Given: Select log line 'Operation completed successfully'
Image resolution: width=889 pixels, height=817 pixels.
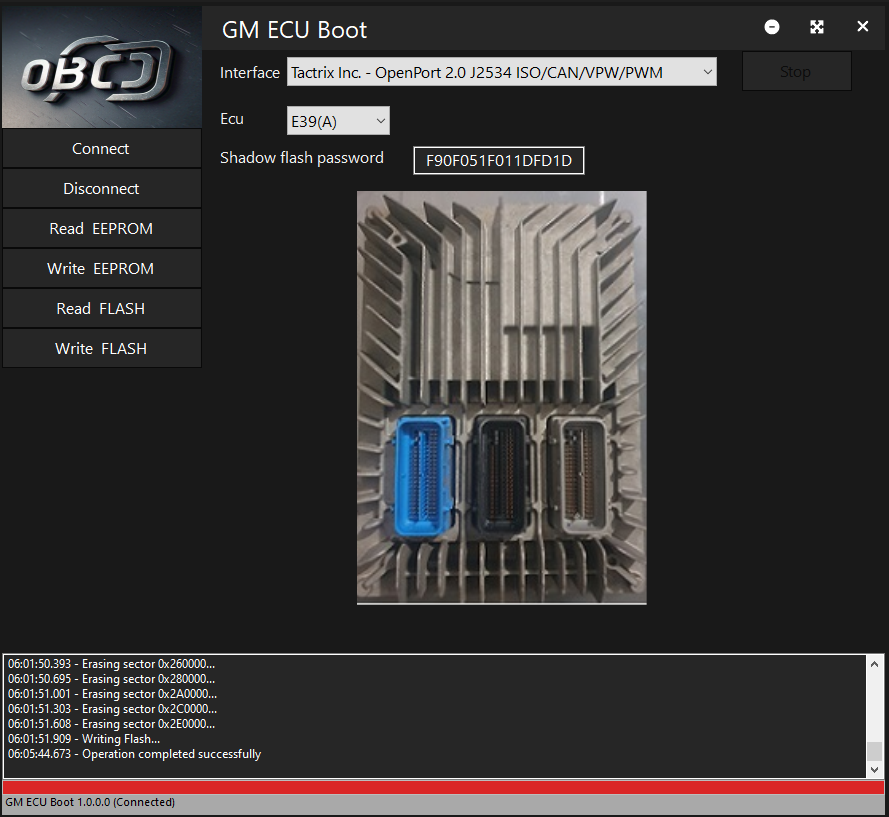Looking at the screenshot, I should [x=134, y=754].
